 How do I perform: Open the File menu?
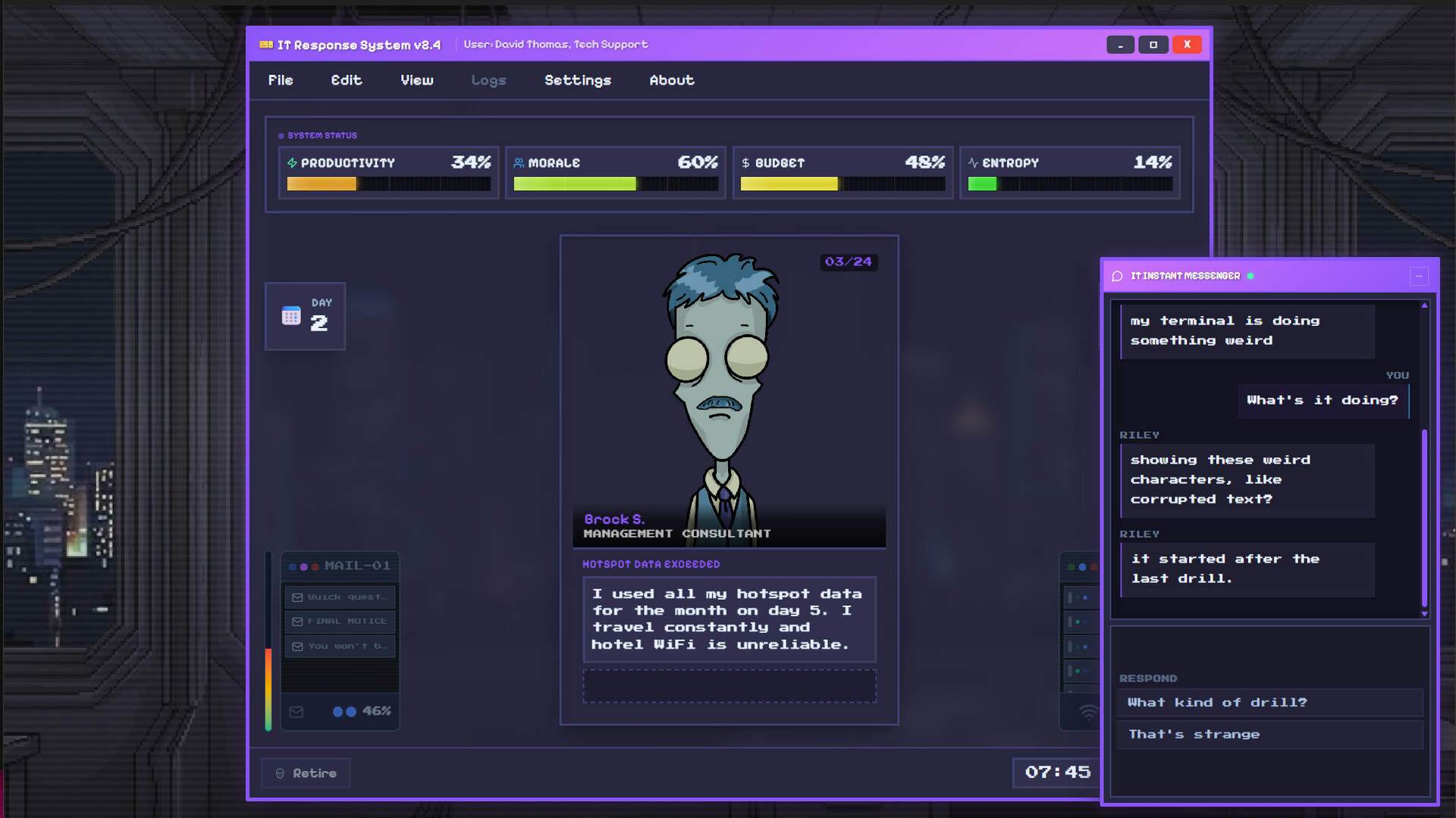280,80
